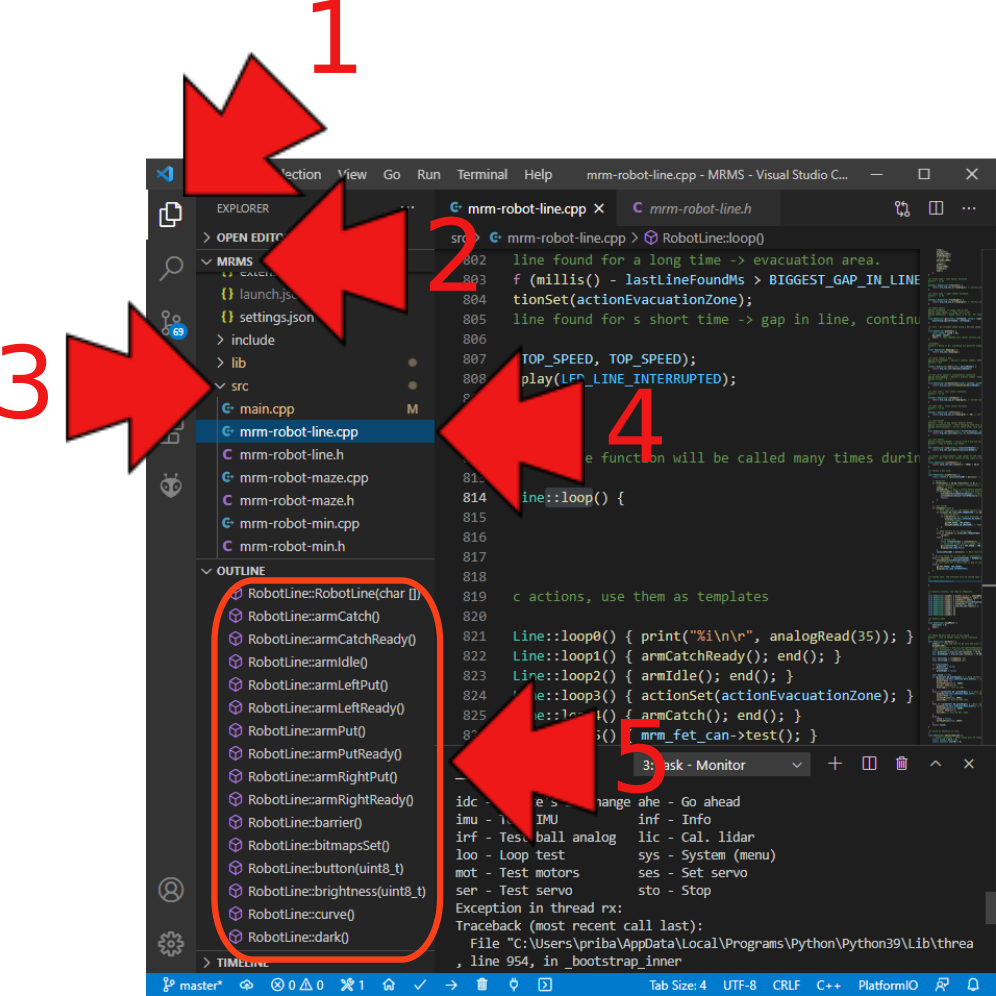Jump to RobotLine::armCatch() in the outline
Viewport: 996px width, 996px height.
click(x=315, y=616)
